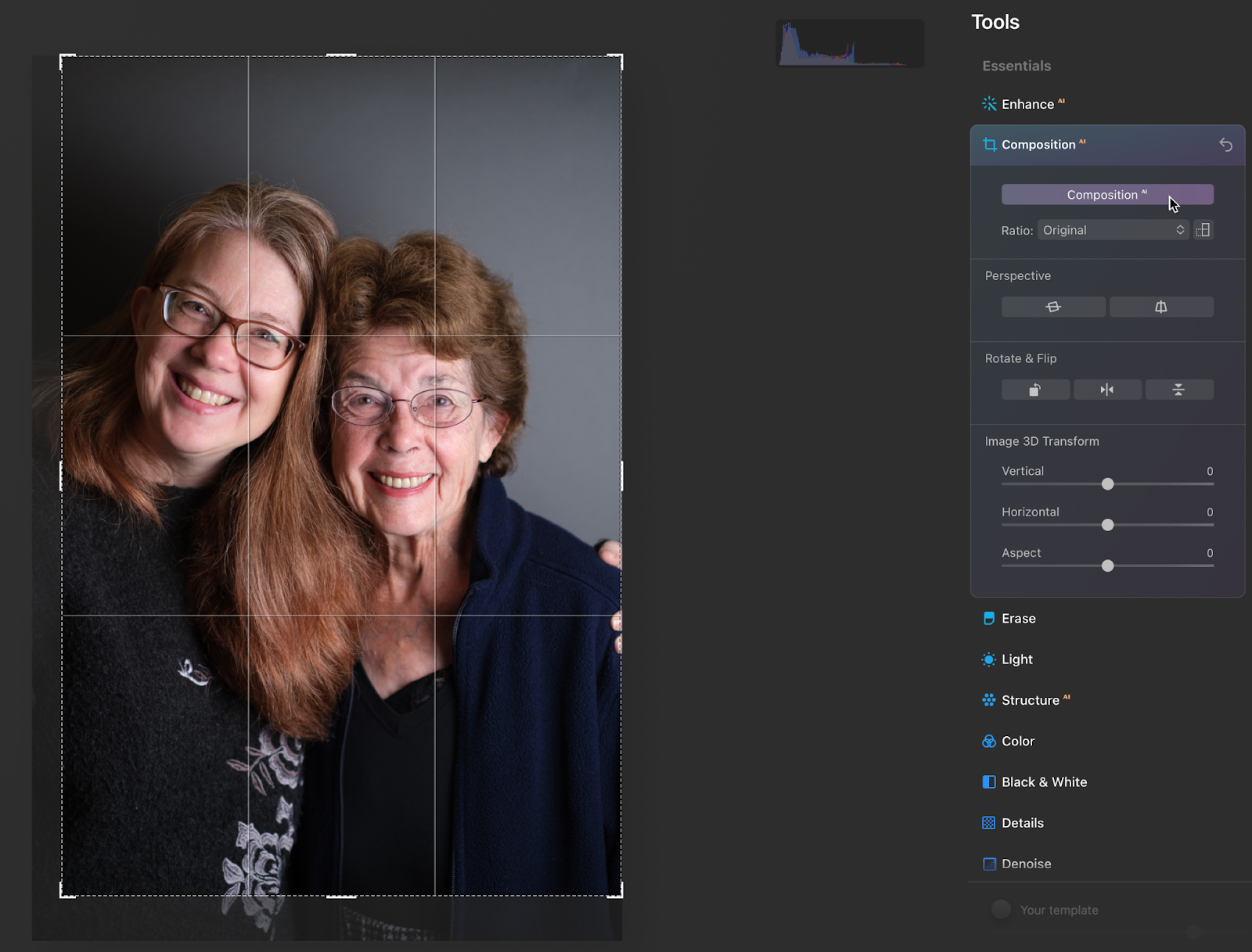
Task: Click the Vertical value field showing 0
Action: (x=1210, y=471)
